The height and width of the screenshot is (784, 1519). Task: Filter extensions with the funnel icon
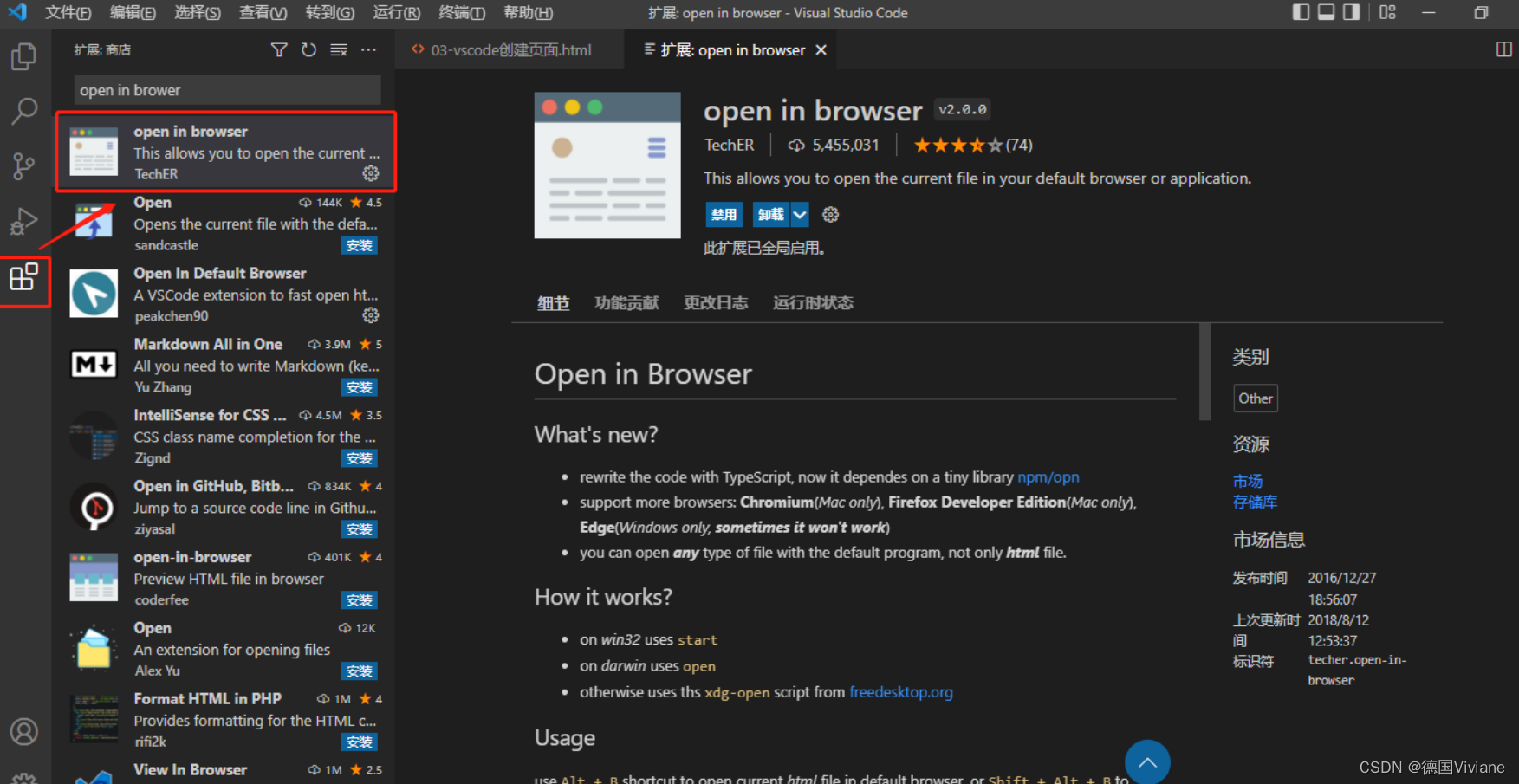[279, 50]
